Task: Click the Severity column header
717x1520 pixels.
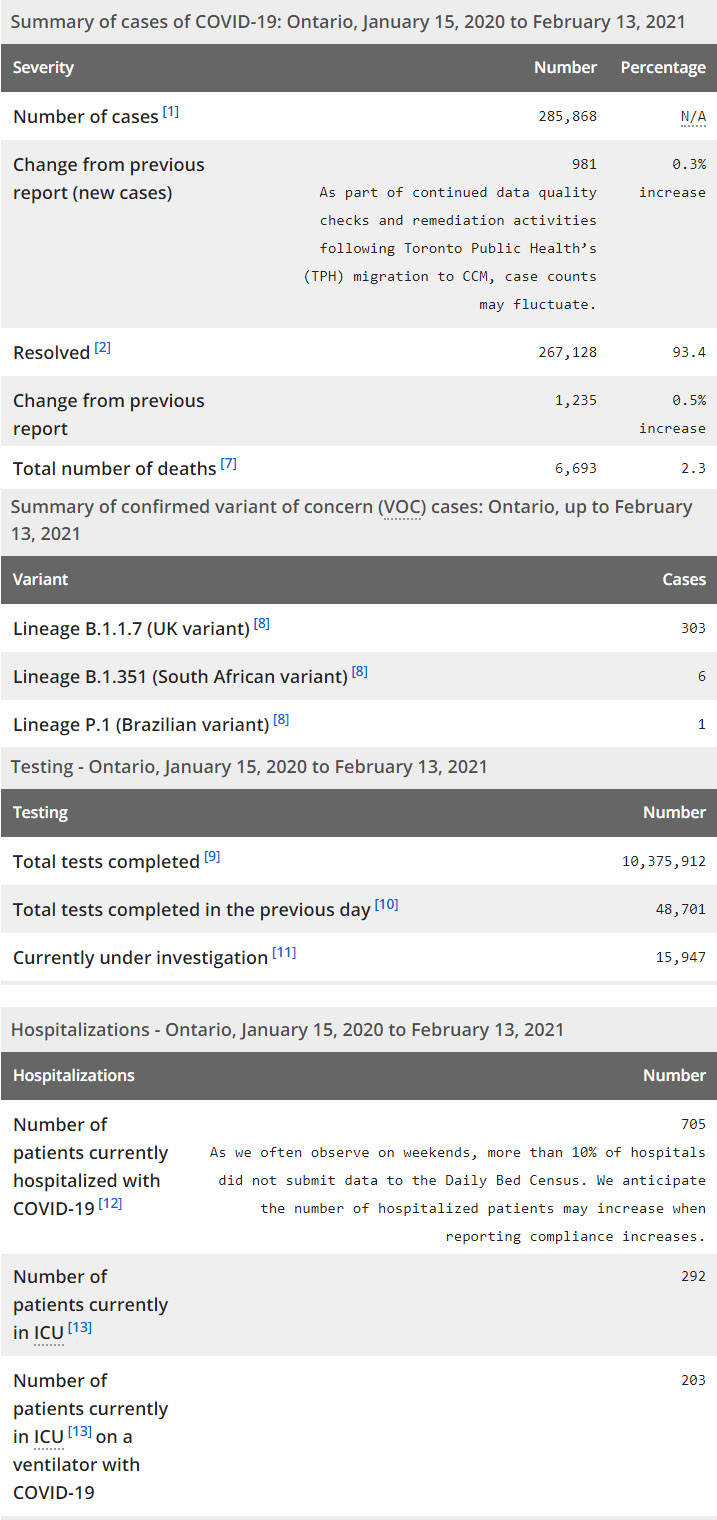Action: (43, 68)
